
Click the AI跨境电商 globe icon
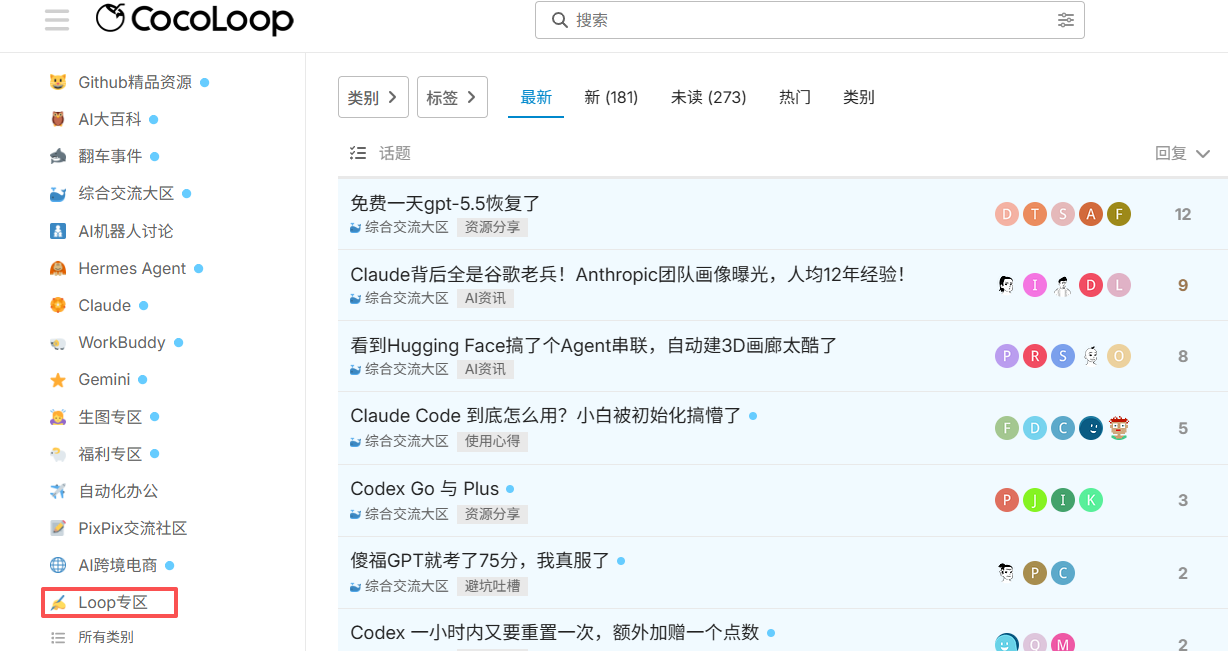click(58, 565)
